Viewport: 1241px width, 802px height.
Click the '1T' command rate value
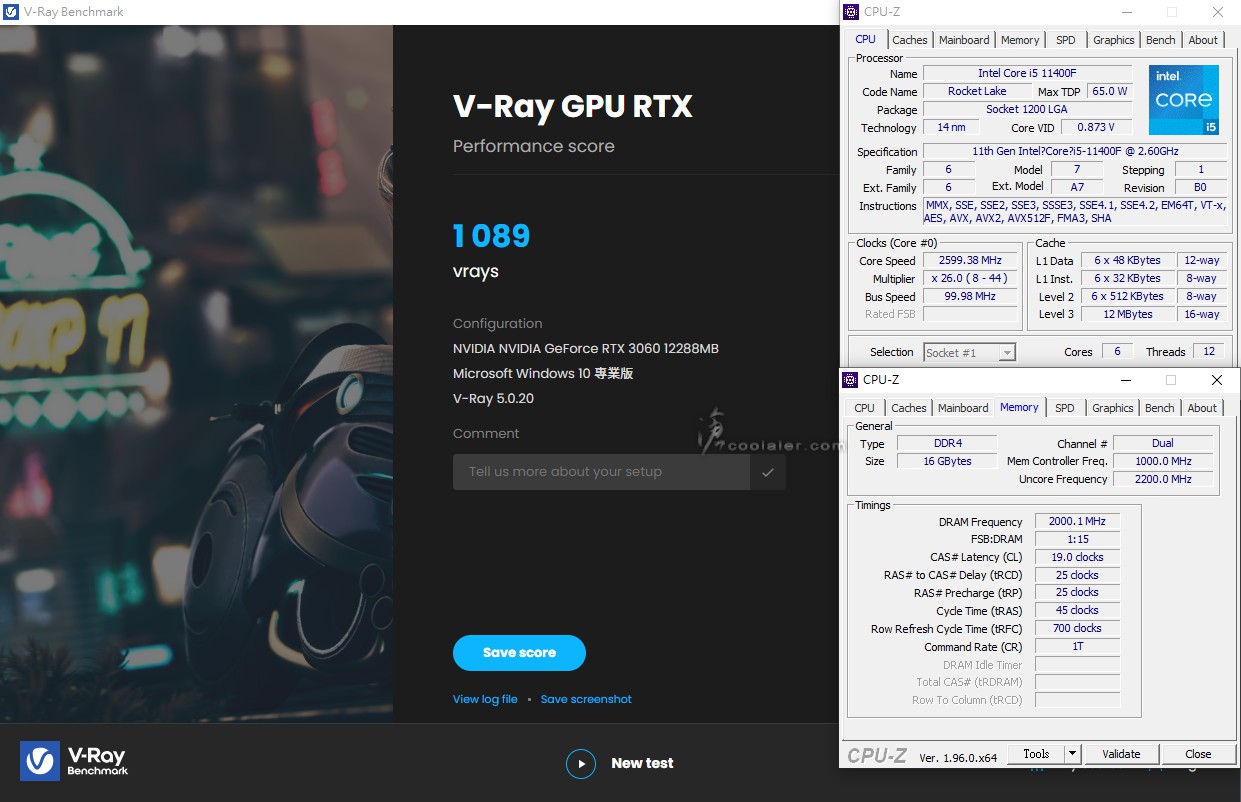tap(1077, 647)
